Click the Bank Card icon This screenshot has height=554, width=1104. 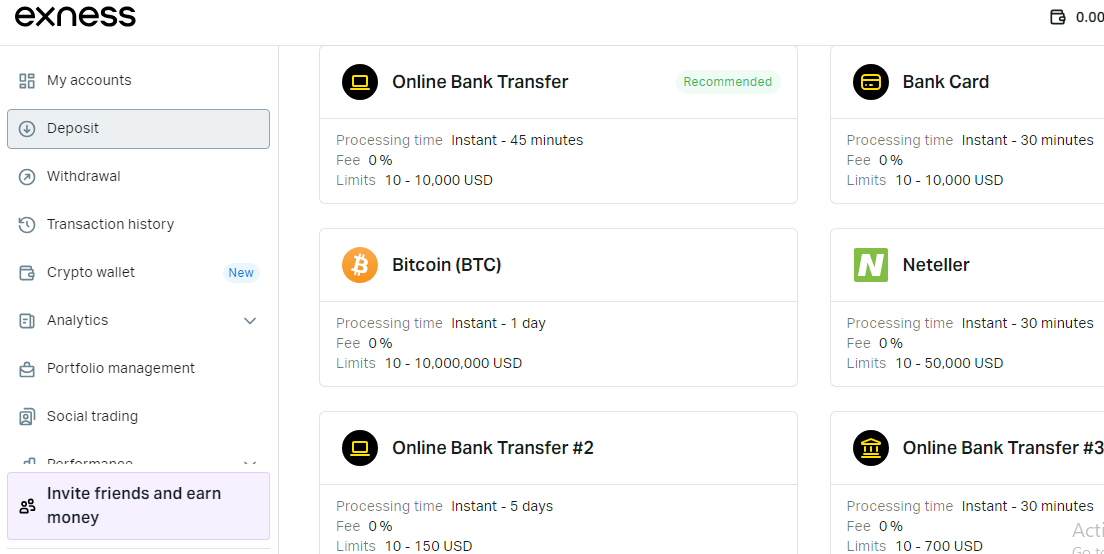870,82
